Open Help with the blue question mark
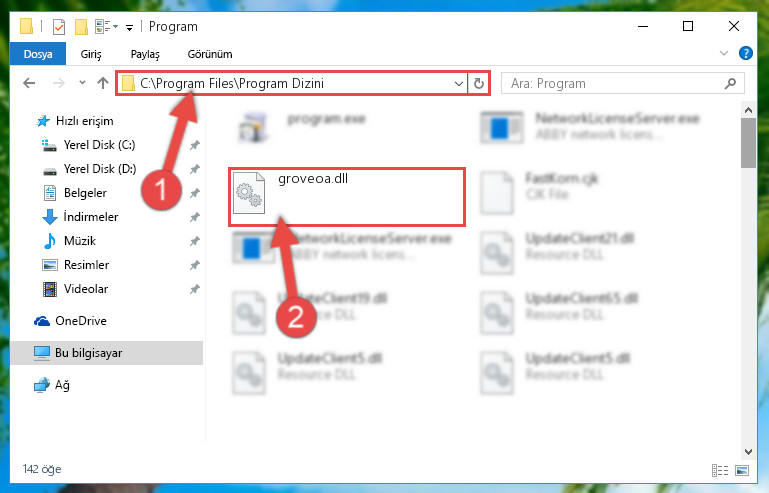The image size is (769, 493). pyautogui.click(x=745, y=53)
